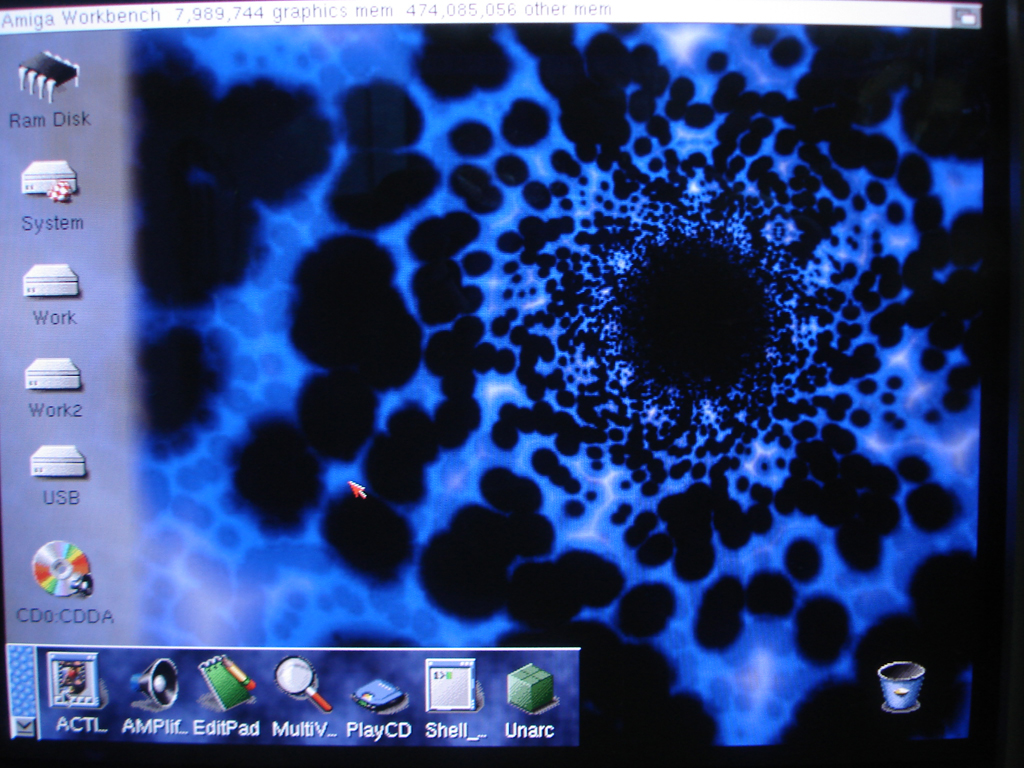Select the USB drive icon

57,462
